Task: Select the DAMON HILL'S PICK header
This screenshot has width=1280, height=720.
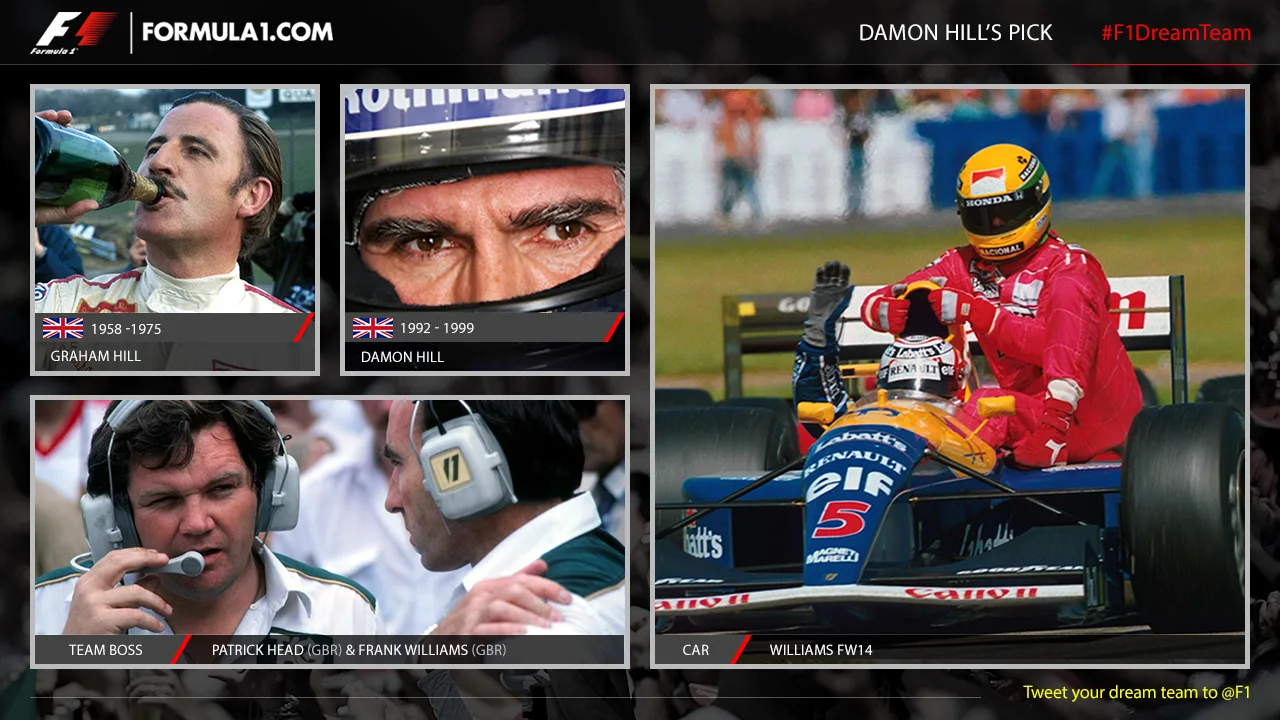Action: [955, 32]
